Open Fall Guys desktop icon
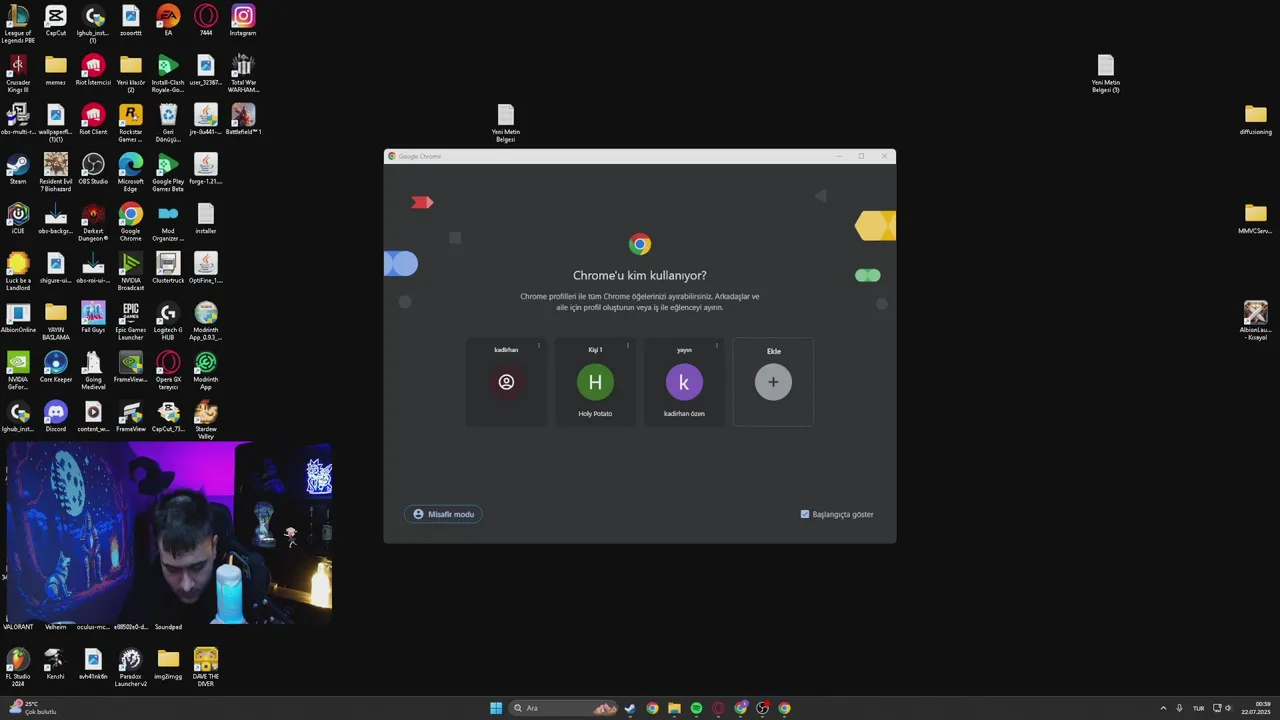The image size is (1280, 720). tap(93, 317)
